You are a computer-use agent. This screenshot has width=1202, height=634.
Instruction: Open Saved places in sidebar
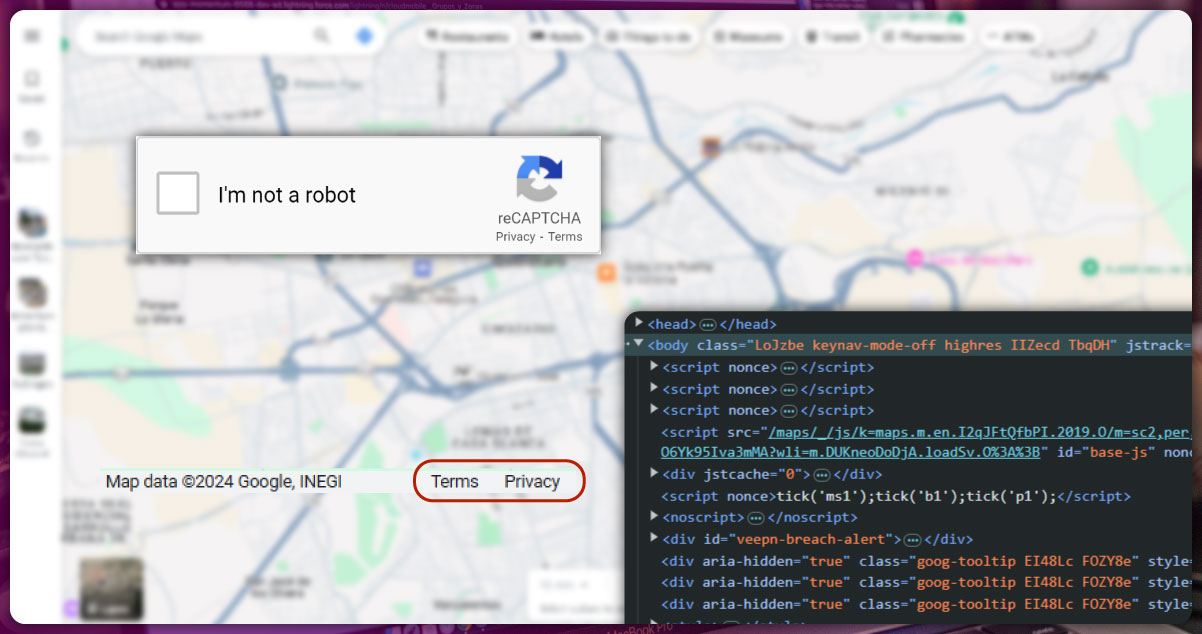[x=32, y=86]
